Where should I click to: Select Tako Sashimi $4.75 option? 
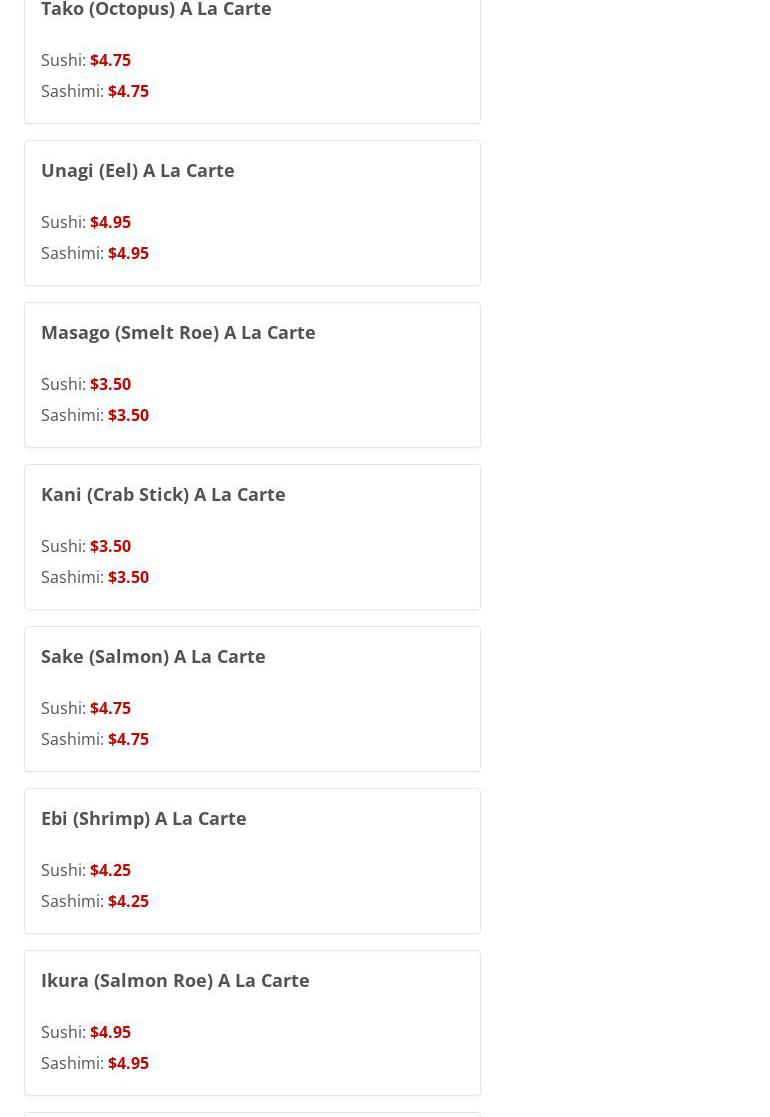click(128, 91)
